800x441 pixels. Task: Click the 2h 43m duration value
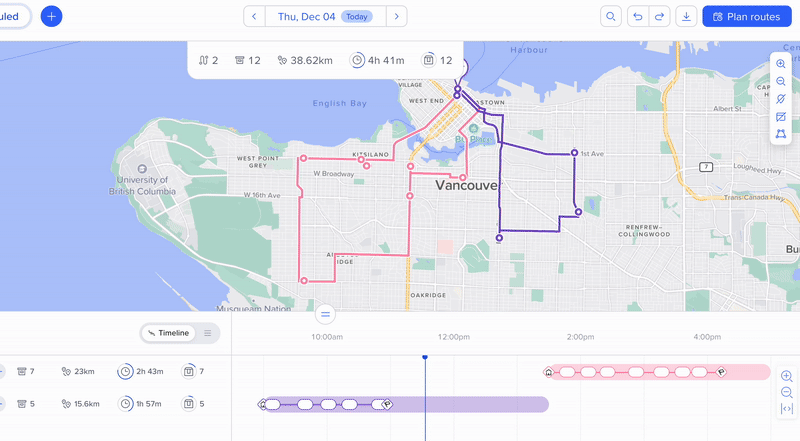pos(149,372)
